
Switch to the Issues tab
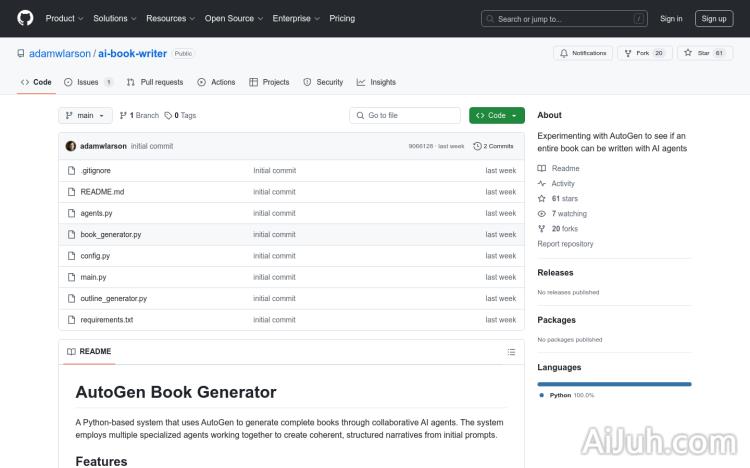tap(88, 82)
